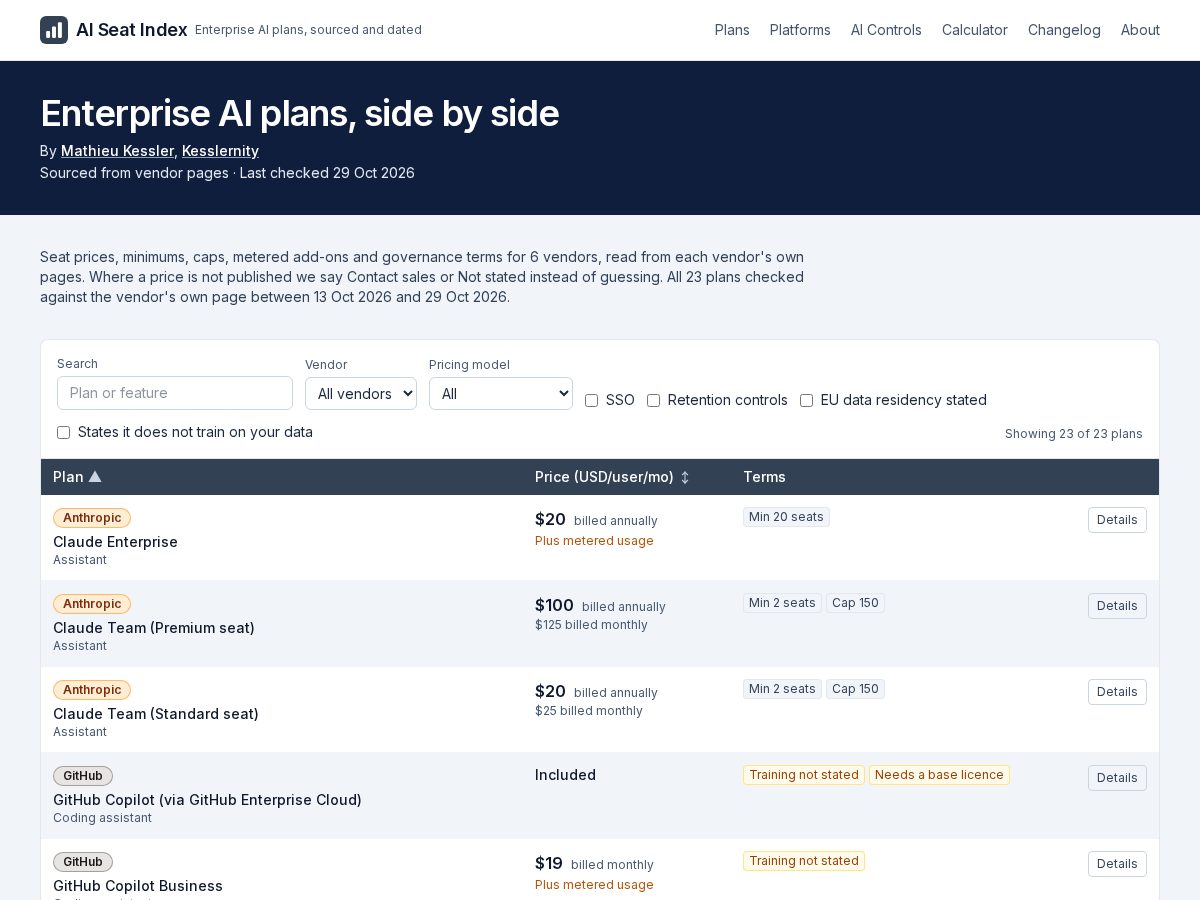
Task: Open the Vendor dropdown
Action: [361, 393]
